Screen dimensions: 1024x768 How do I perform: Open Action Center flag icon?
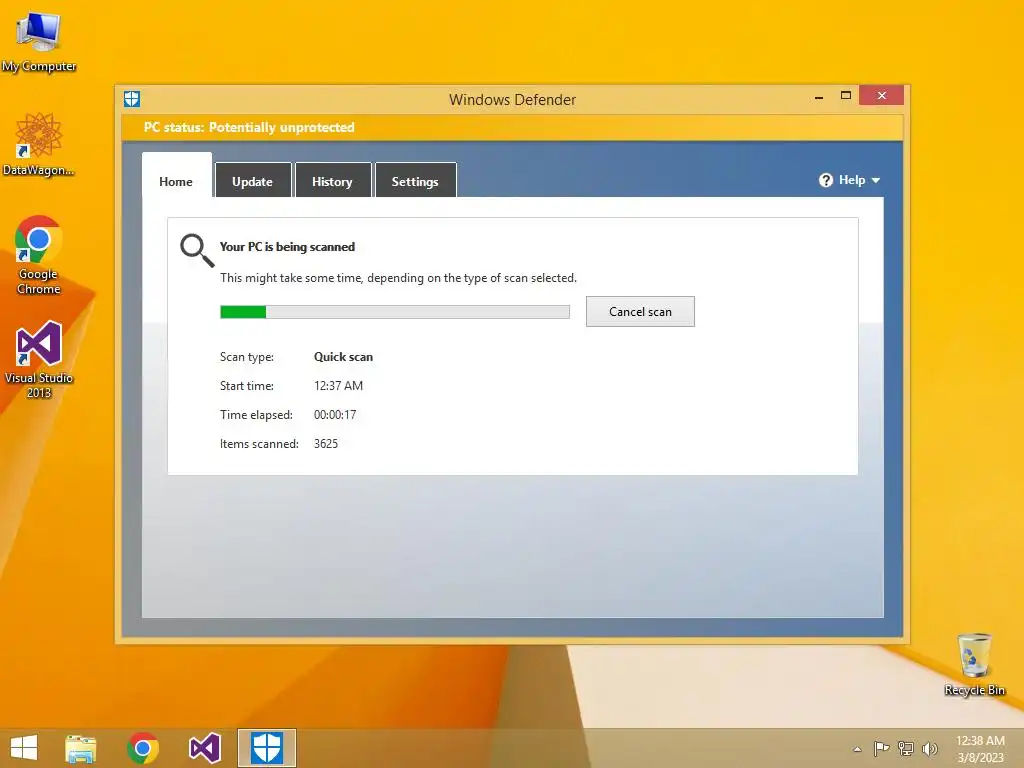pyautogui.click(x=882, y=748)
